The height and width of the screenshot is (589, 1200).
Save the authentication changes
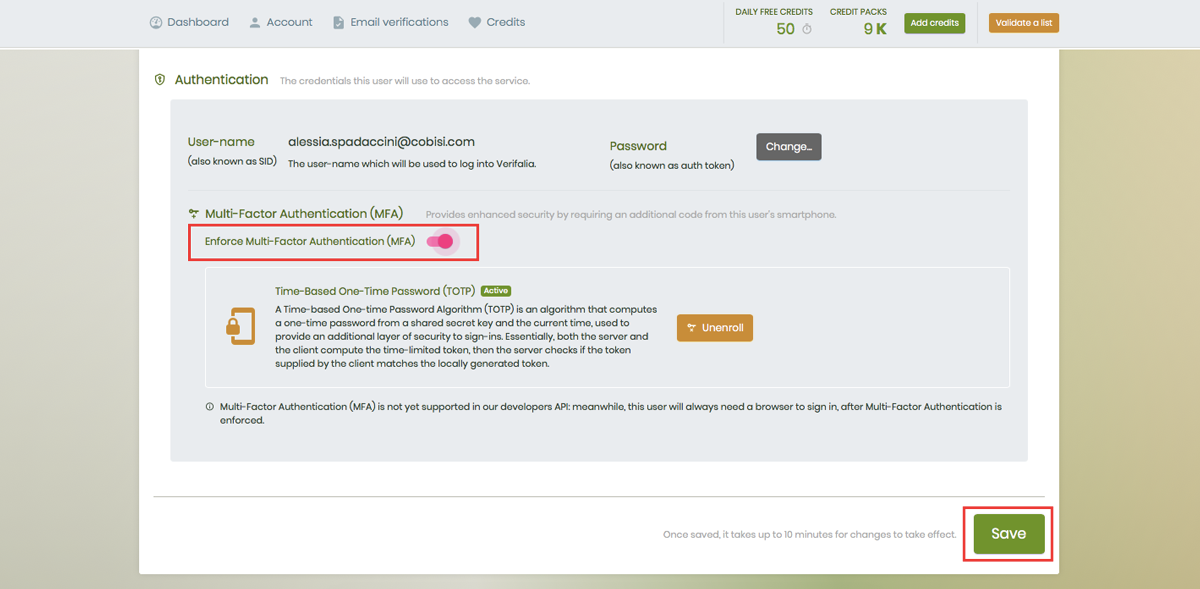[1008, 534]
